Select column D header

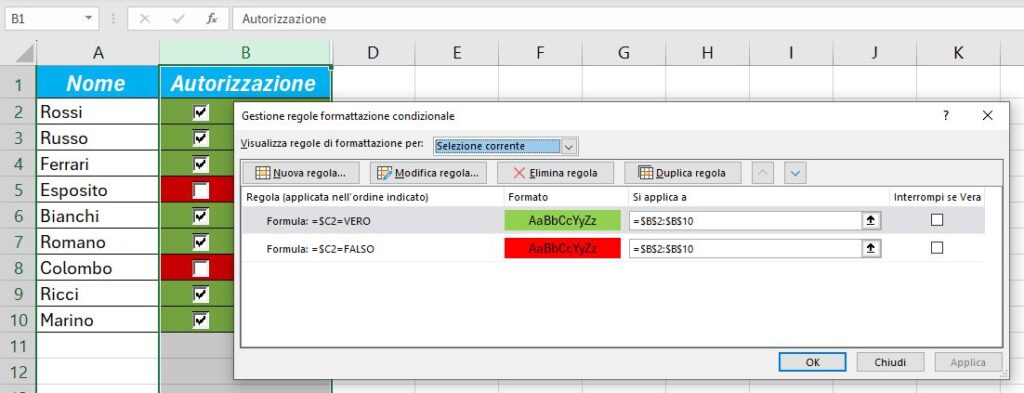373,53
